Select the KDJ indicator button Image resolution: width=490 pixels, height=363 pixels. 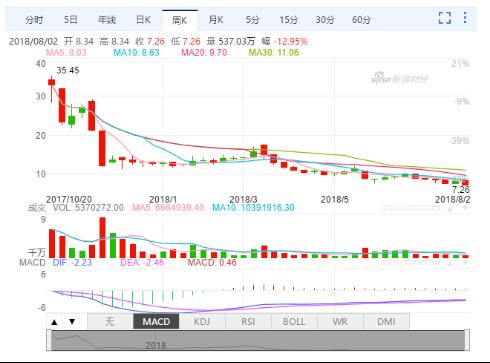coord(202,321)
